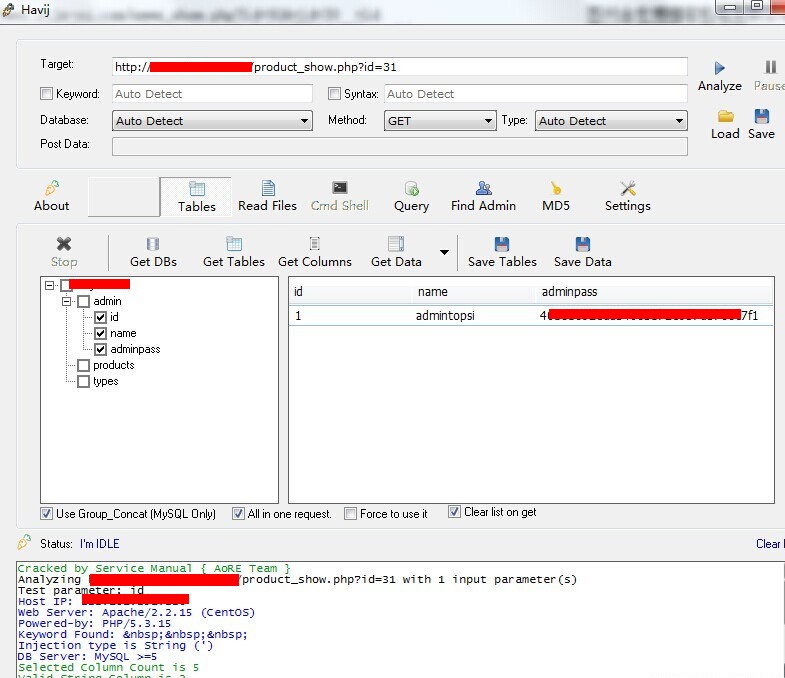Viewport: 785px width, 678px height.
Task: Enable Force to use it checkbox
Action: 350,514
